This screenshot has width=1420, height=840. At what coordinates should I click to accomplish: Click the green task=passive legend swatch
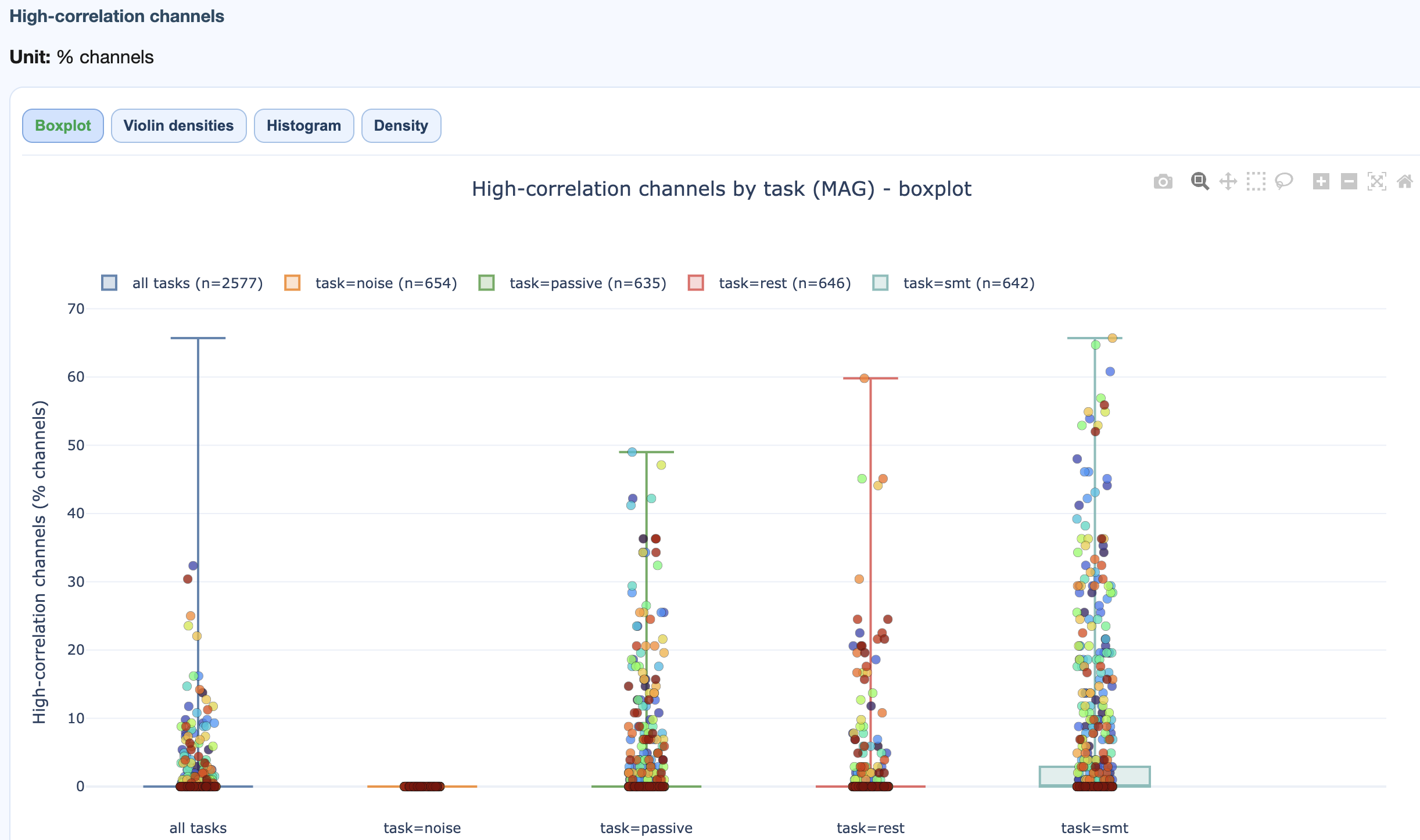486,283
